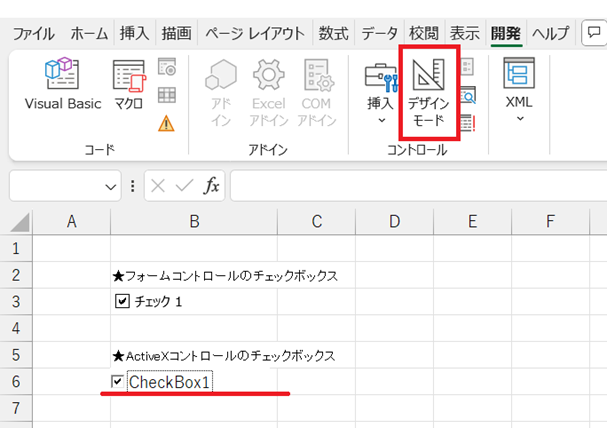Select the row 3 header
Image resolution: width=607 pixels, height=428 pixels.
16,301
